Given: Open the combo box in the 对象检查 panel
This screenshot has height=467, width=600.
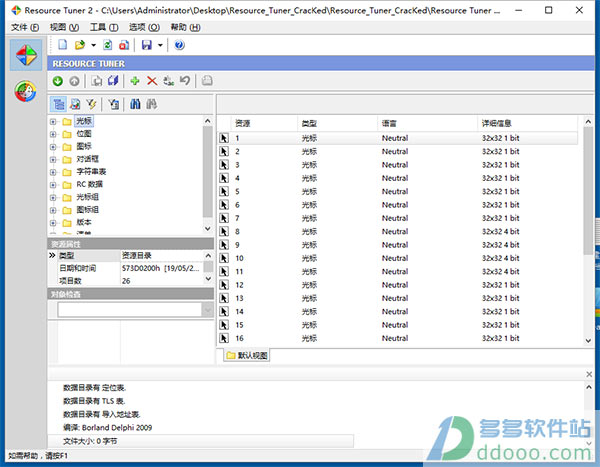Looking at the screenshot, I should 208,310.
